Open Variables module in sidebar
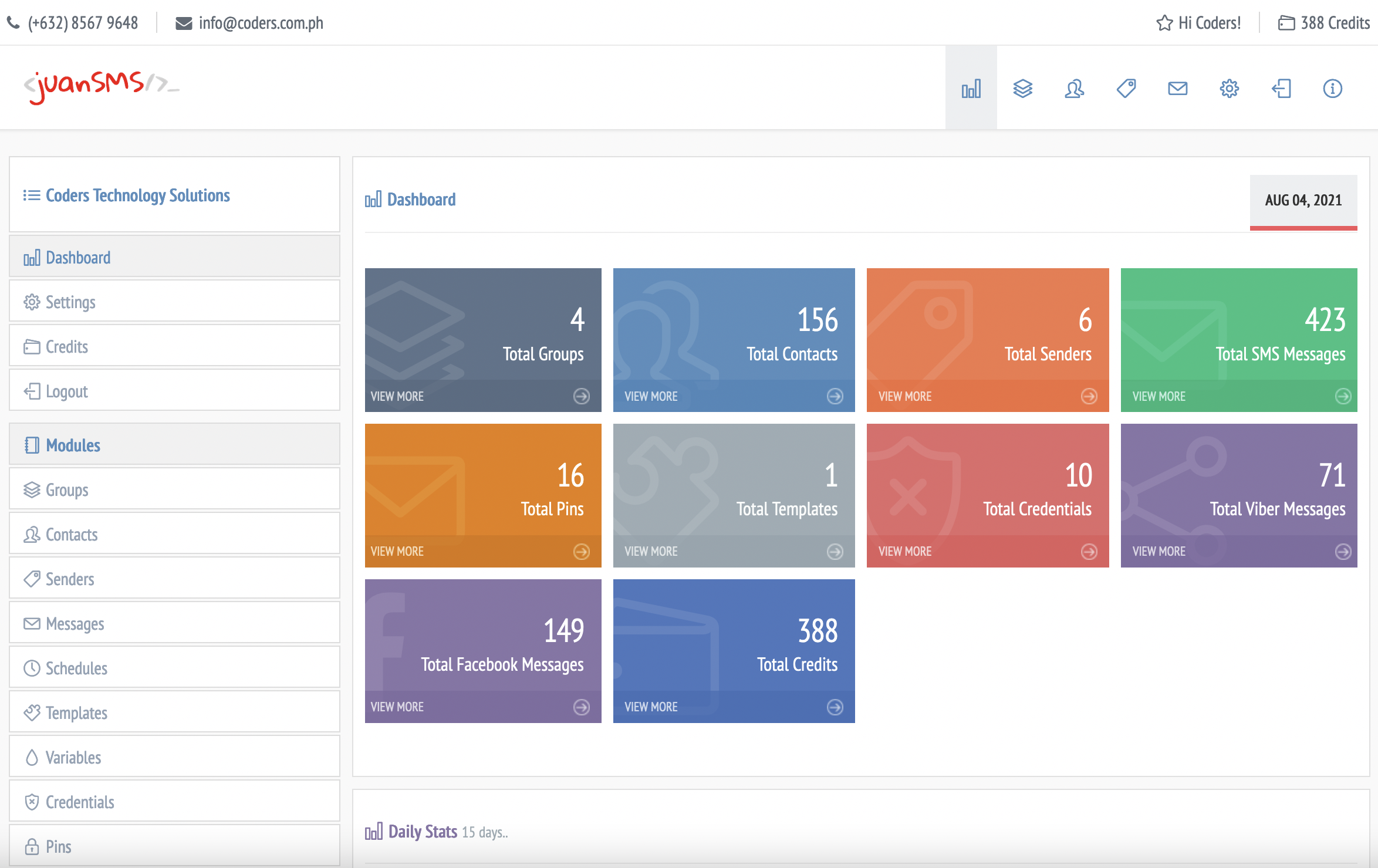Viewport: 1378px width, 868px height. (174, 756)
